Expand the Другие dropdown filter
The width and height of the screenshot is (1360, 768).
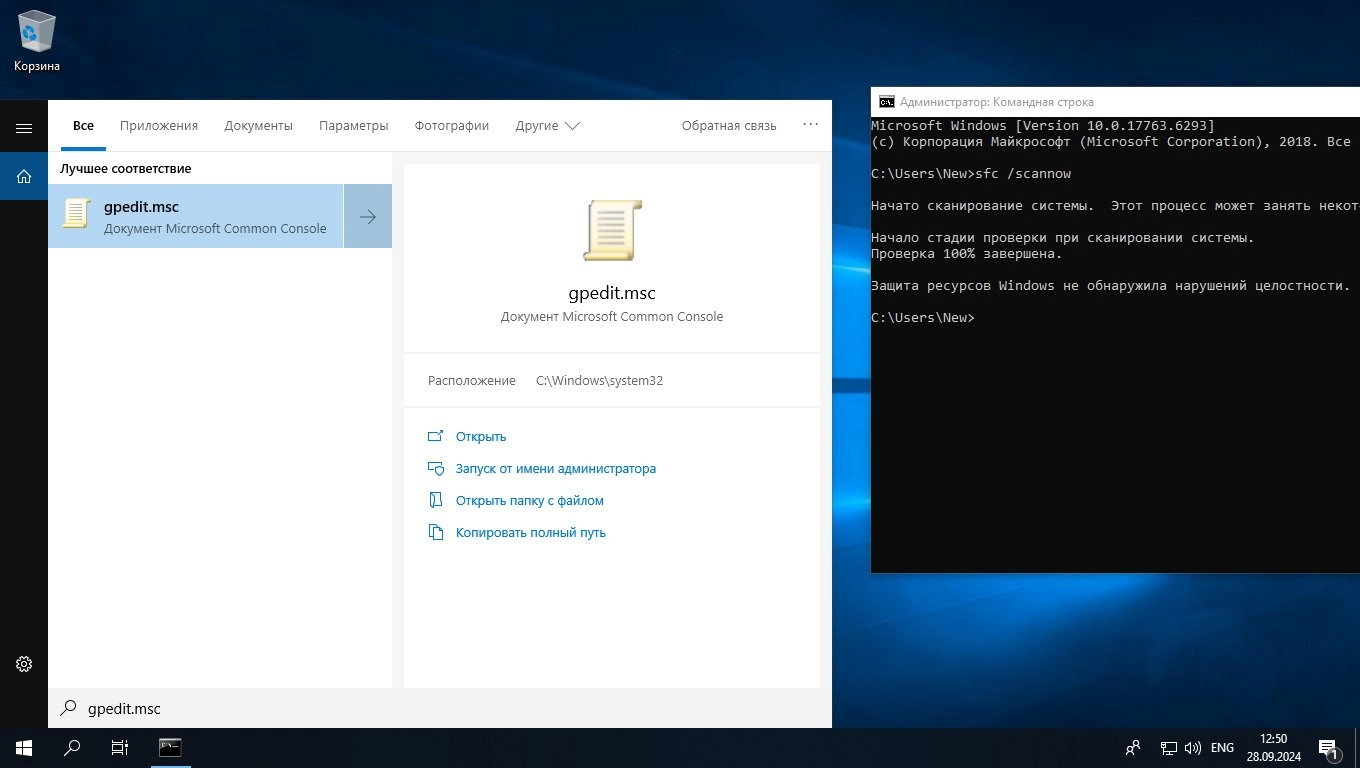click(x=547, y=126)
